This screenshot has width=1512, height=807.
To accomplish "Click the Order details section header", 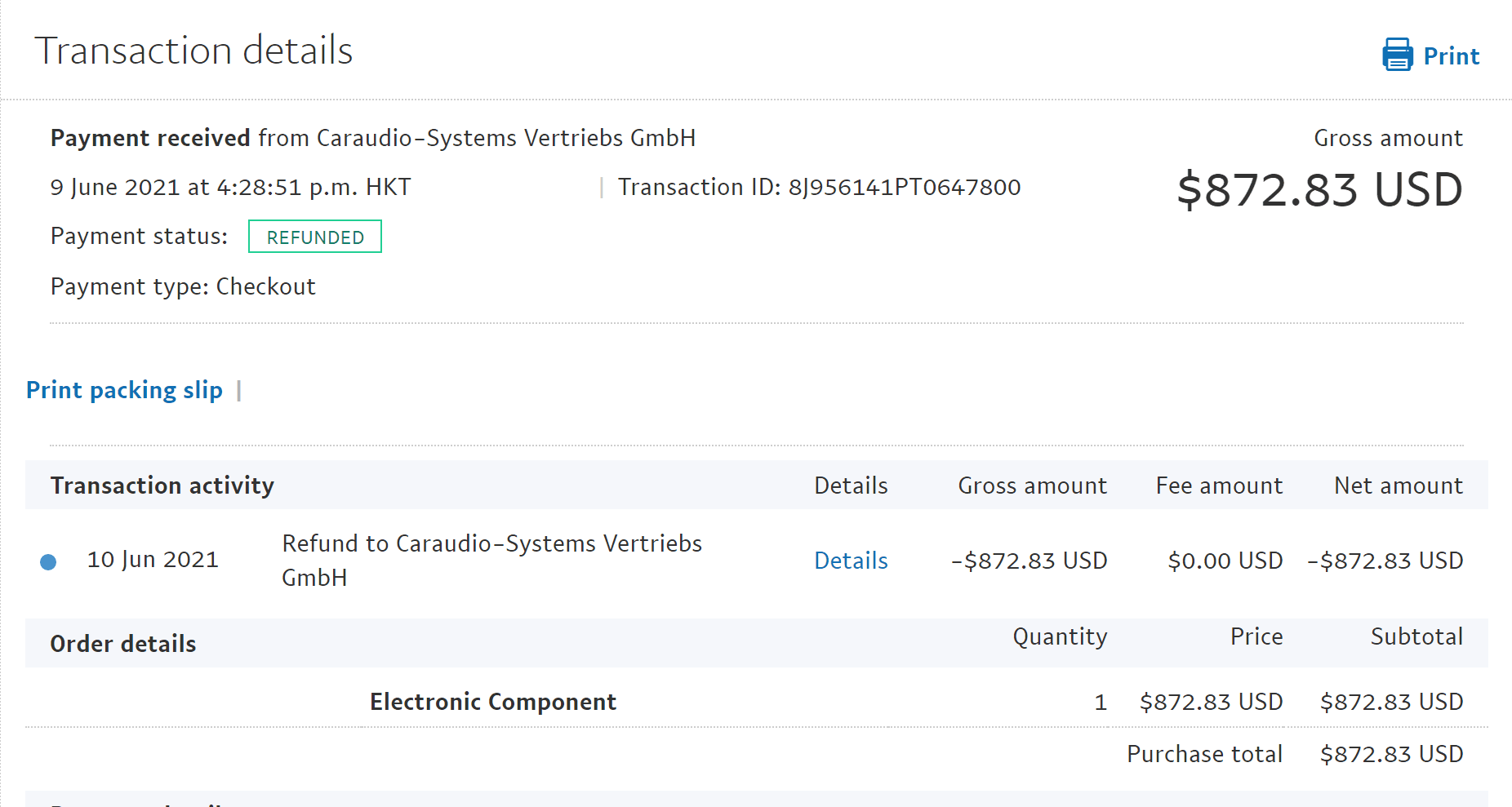I will pos(123,644).
